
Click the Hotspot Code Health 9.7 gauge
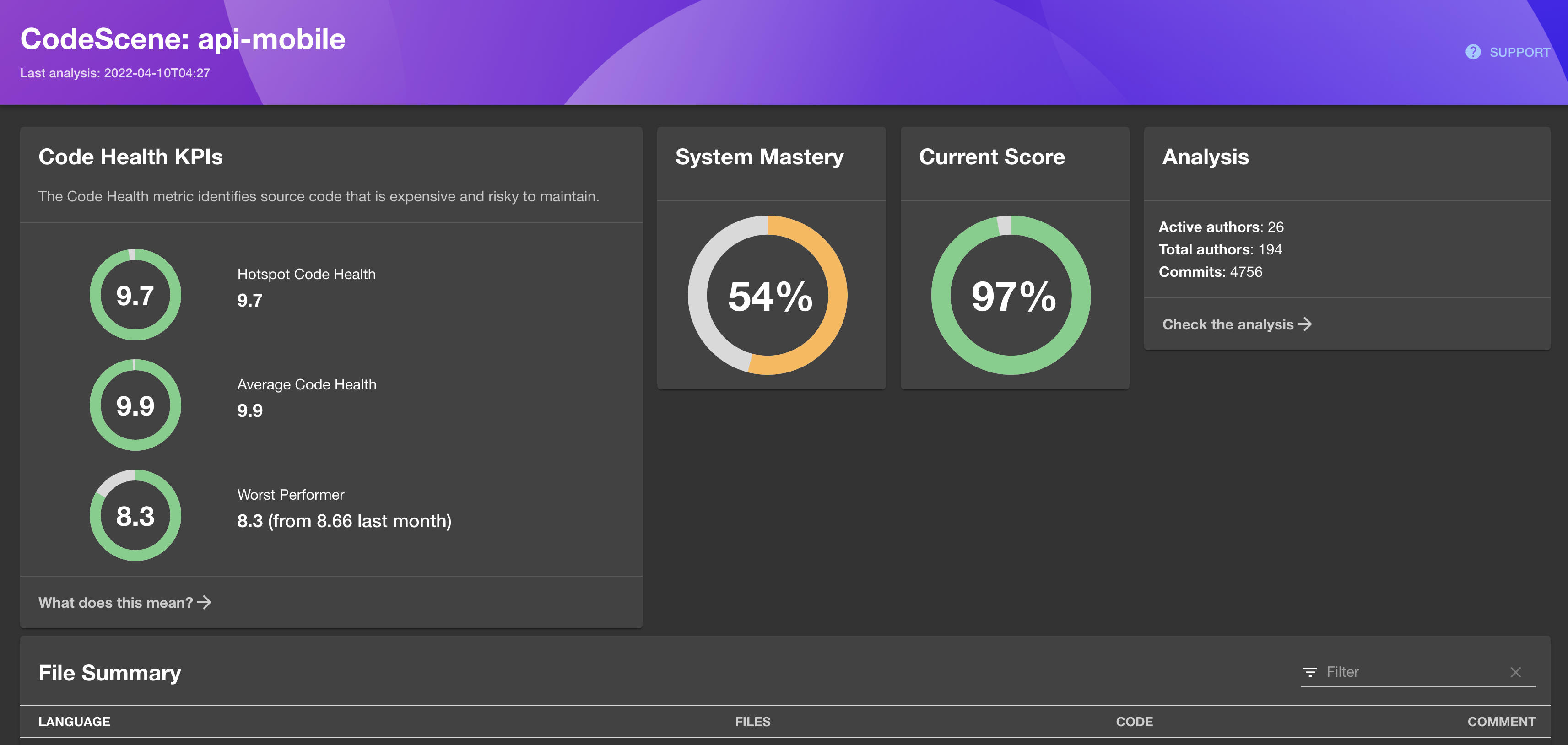tap(135, 295)
